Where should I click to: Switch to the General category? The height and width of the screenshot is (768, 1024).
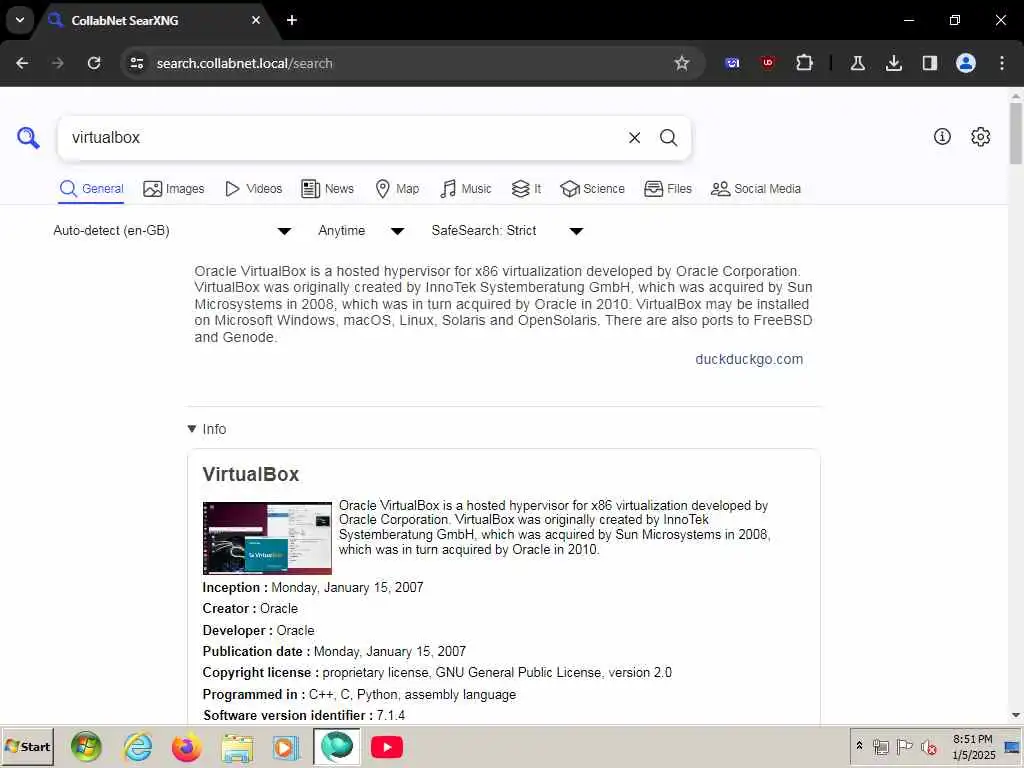coord(91,189)
